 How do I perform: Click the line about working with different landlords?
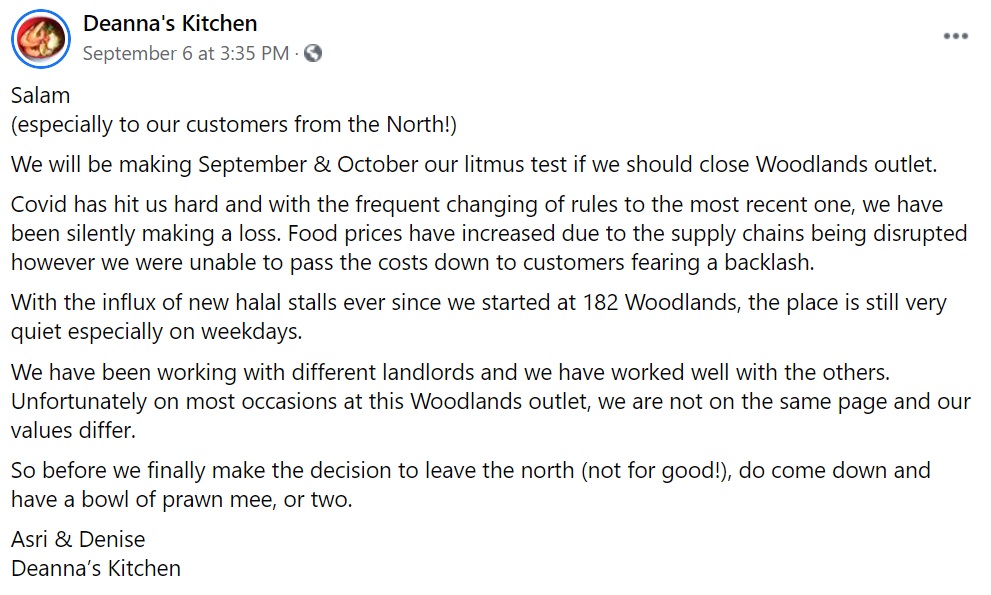(x=450, y=371)
